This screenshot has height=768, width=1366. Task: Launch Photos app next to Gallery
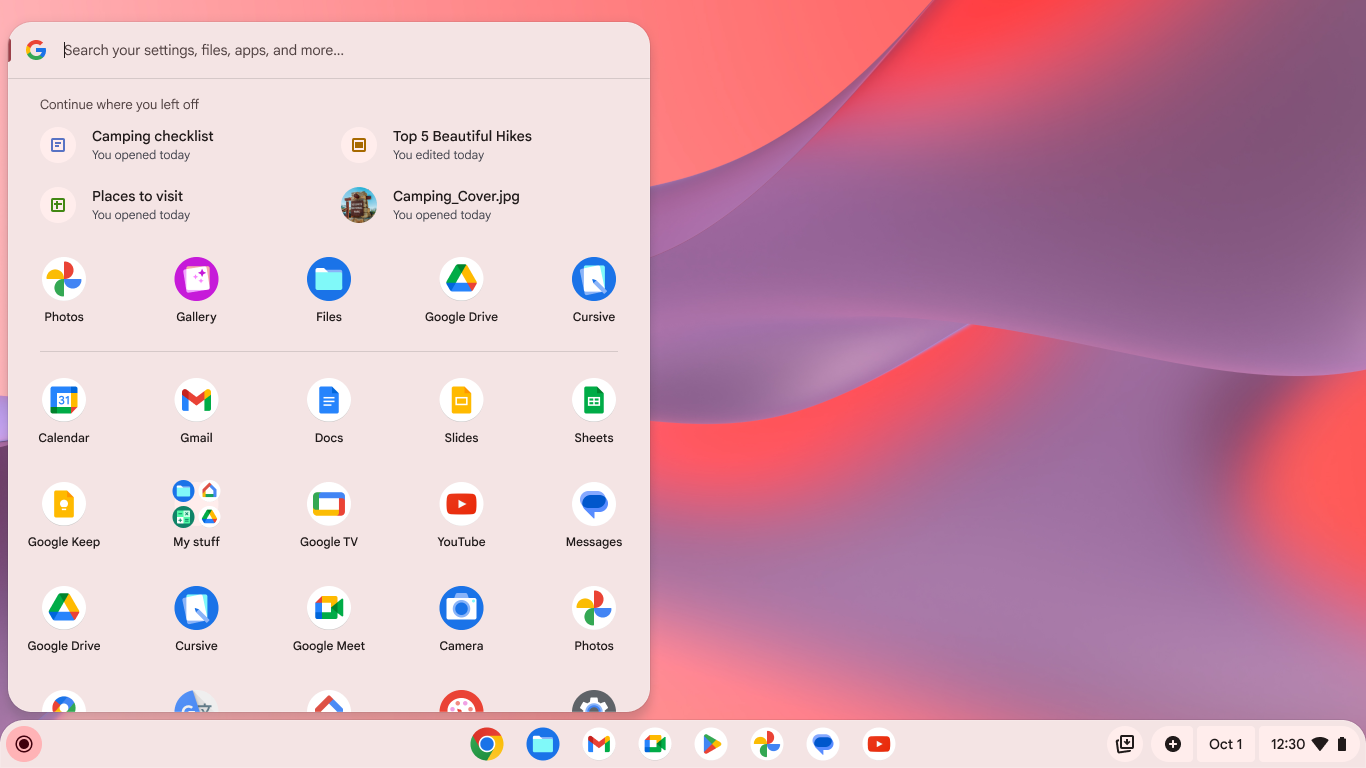pyautogui.click(x=64, y=279)
